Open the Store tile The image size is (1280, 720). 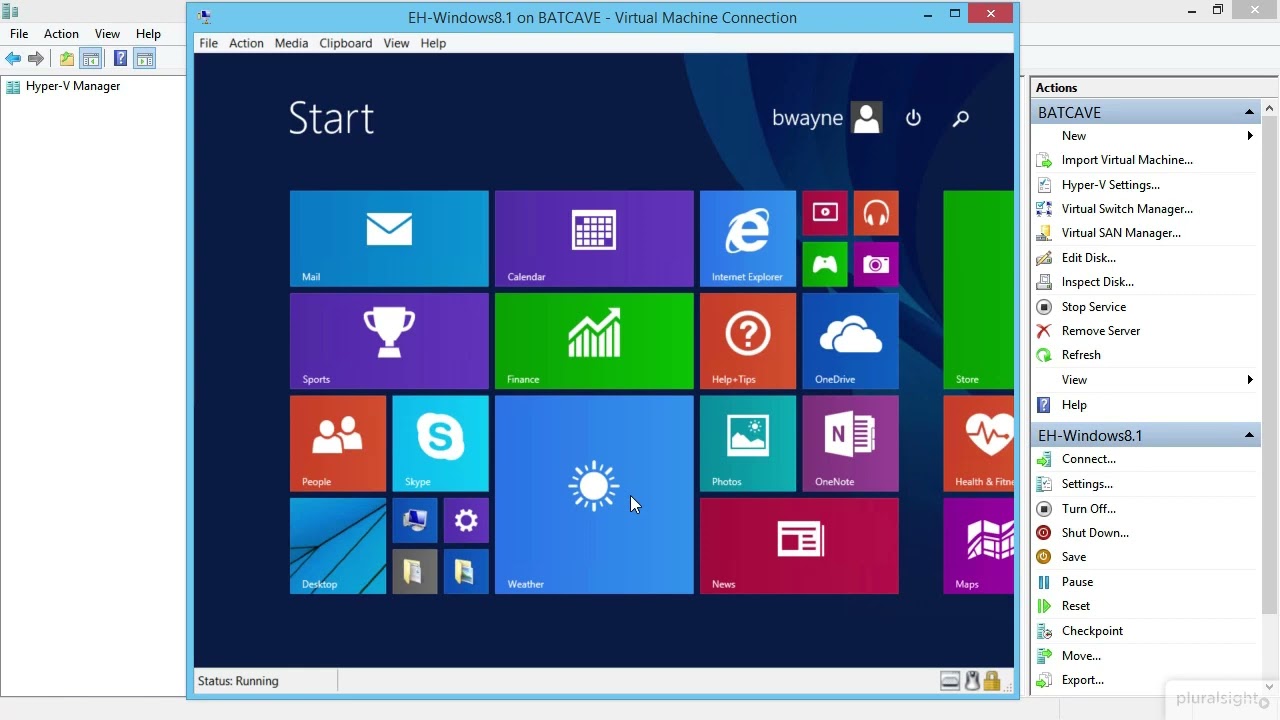pyautogui.click(x=978, y=290)
